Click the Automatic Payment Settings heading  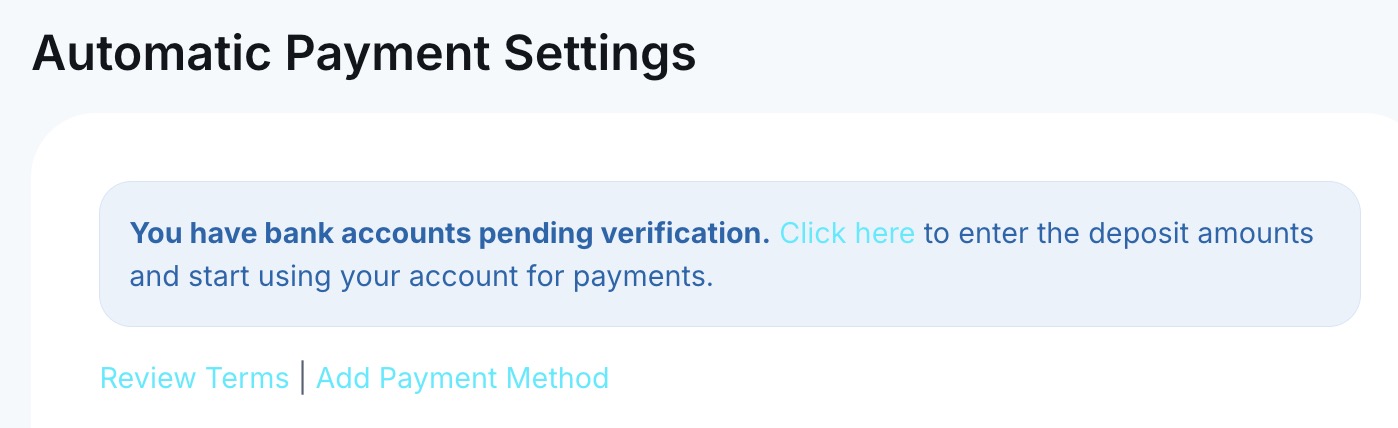click(364, 53)
